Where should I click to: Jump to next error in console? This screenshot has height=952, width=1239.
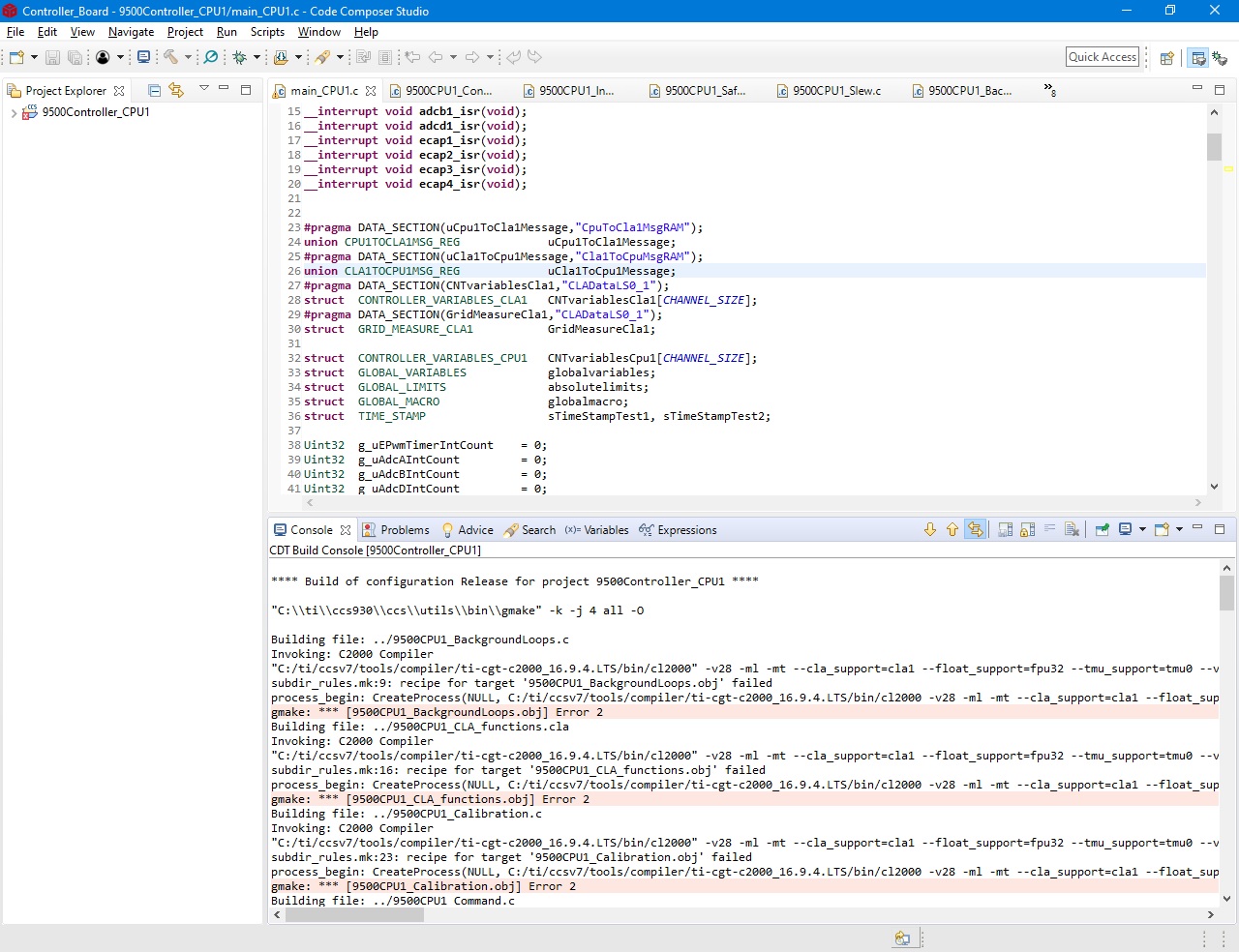coord(930,529)
